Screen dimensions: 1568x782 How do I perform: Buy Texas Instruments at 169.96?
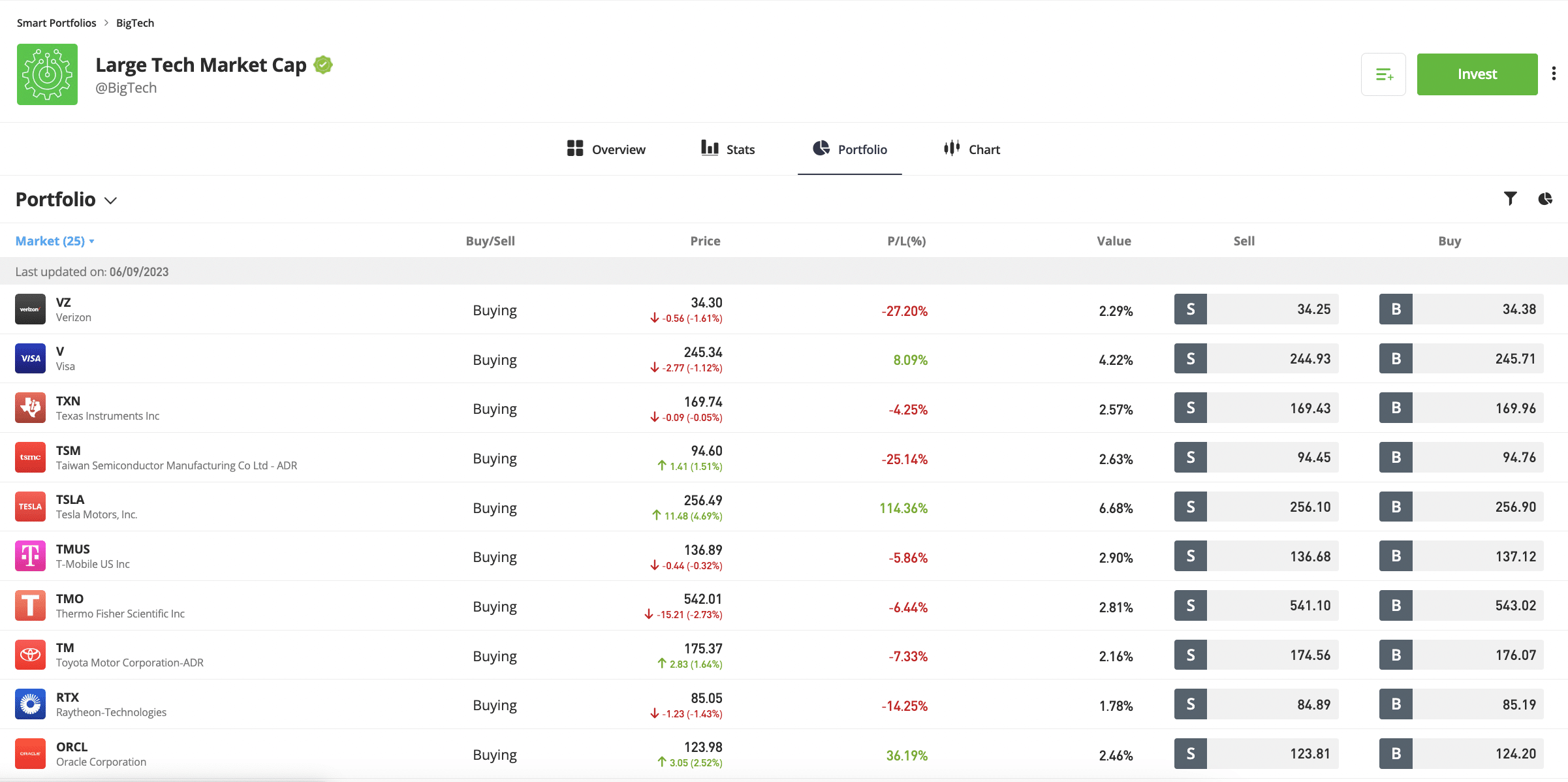1461,408
